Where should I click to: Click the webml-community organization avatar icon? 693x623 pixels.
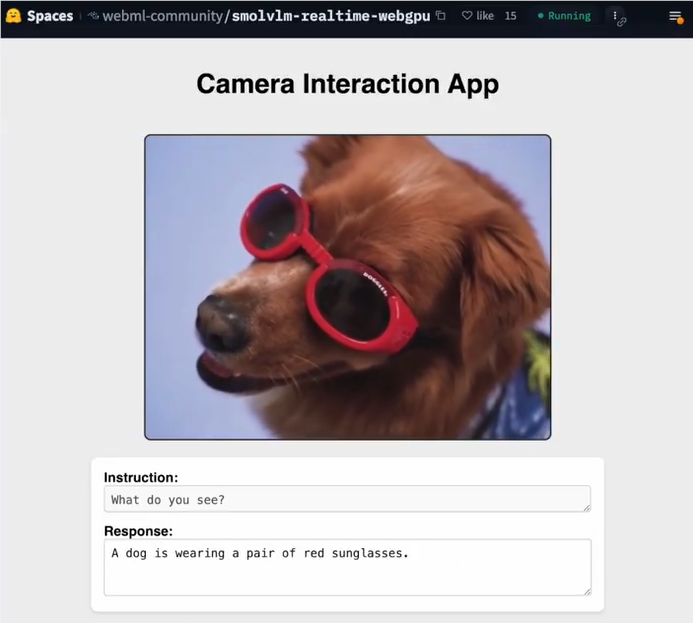[94, 16]
